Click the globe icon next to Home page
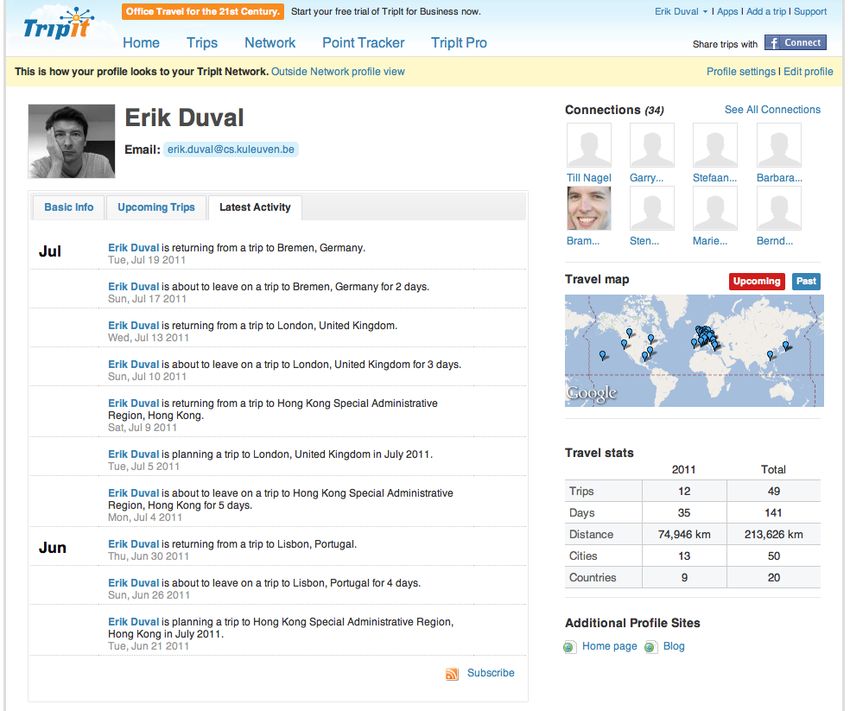 click(569, 647)
